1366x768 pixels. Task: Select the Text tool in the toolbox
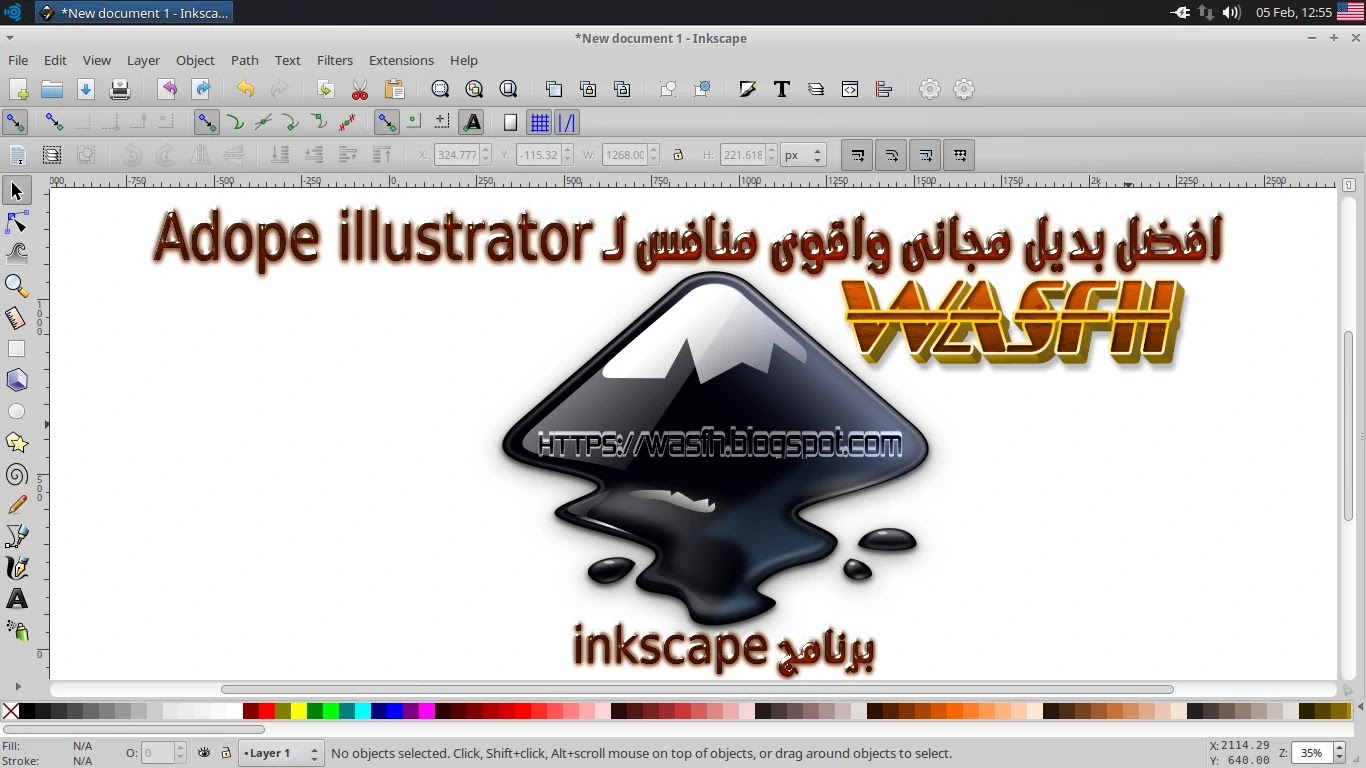coord(16,599)
